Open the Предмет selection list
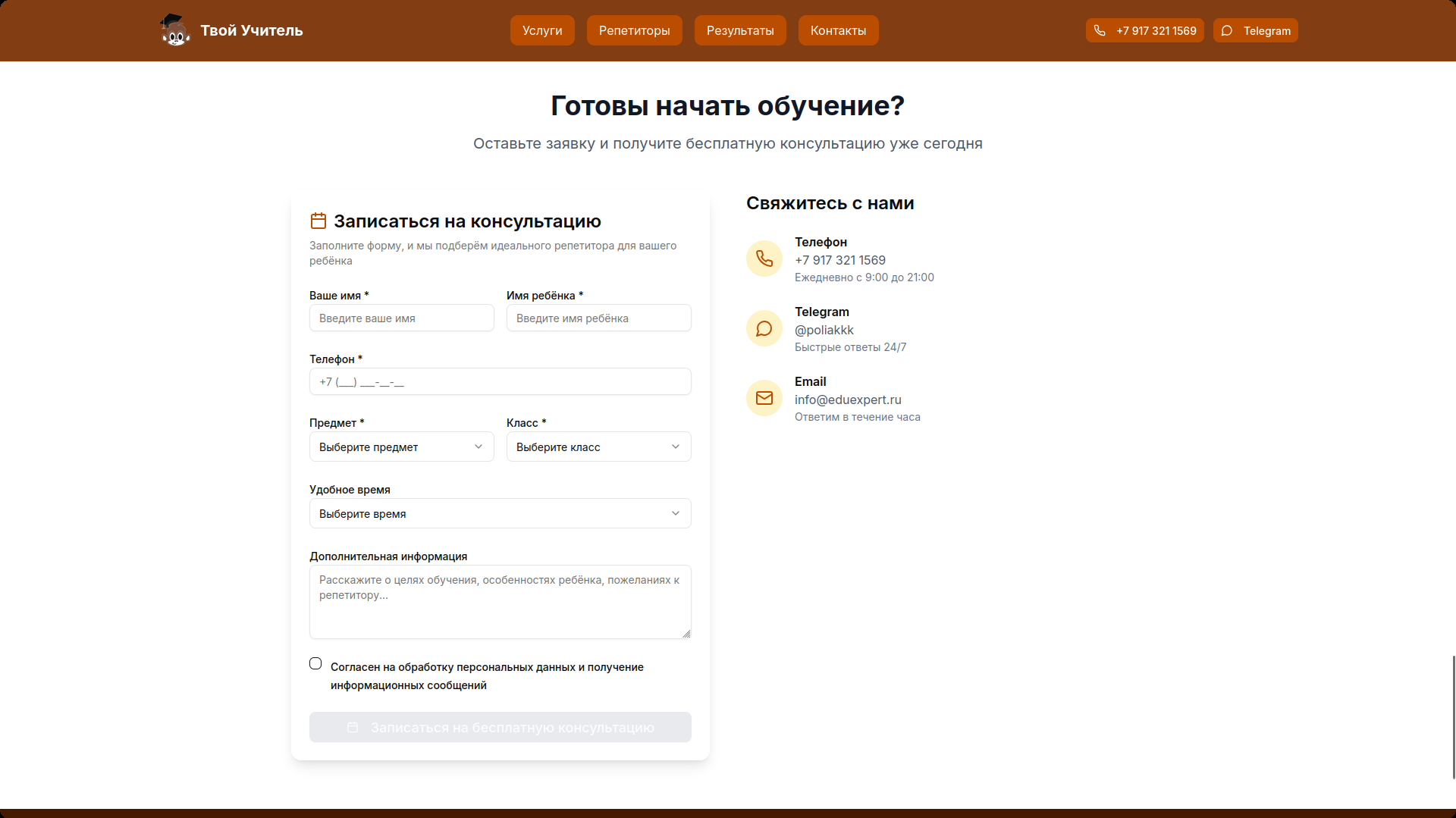1456x818 pixels. (401, 447)
